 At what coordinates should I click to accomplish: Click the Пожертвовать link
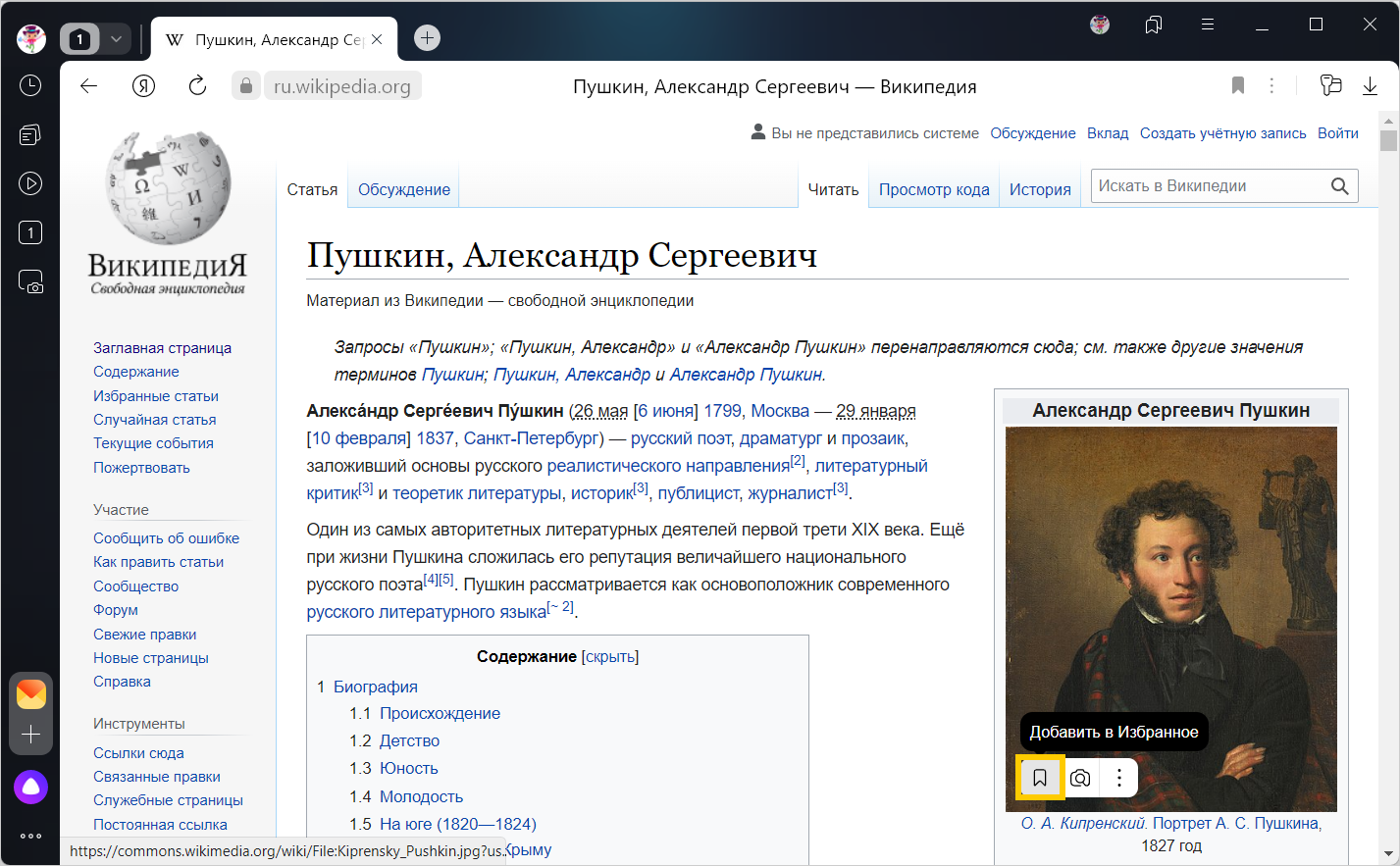141,468
